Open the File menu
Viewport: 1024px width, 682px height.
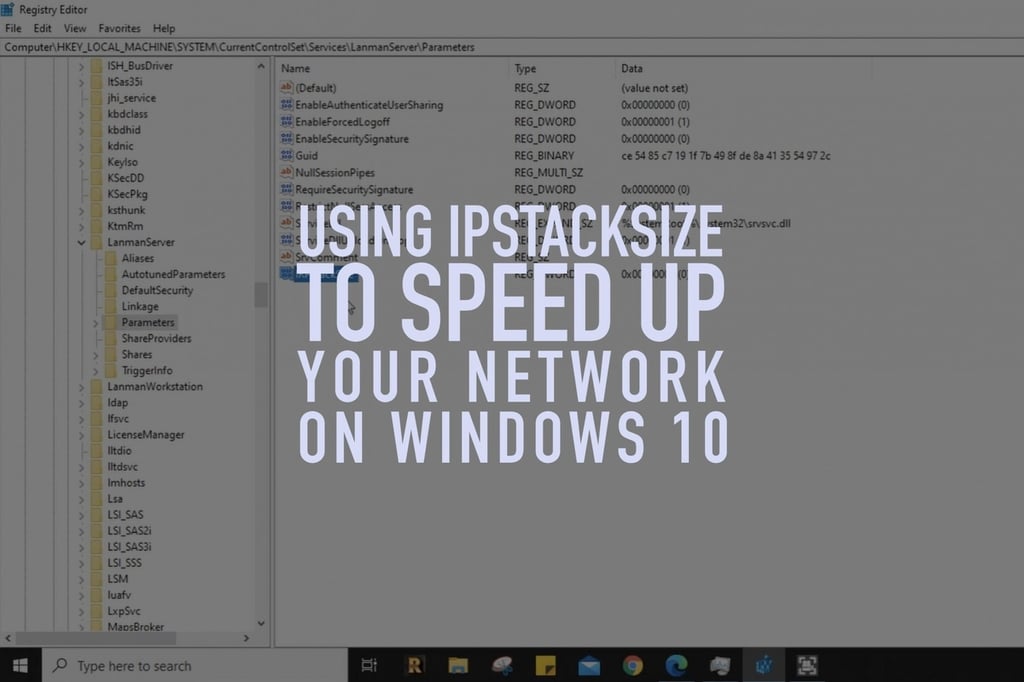13,28
